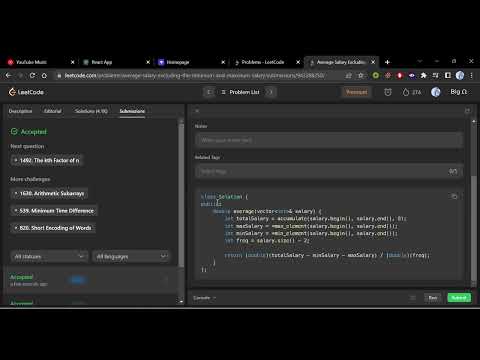
Task: Go to the next problem arrow
Action: (270, 92)
